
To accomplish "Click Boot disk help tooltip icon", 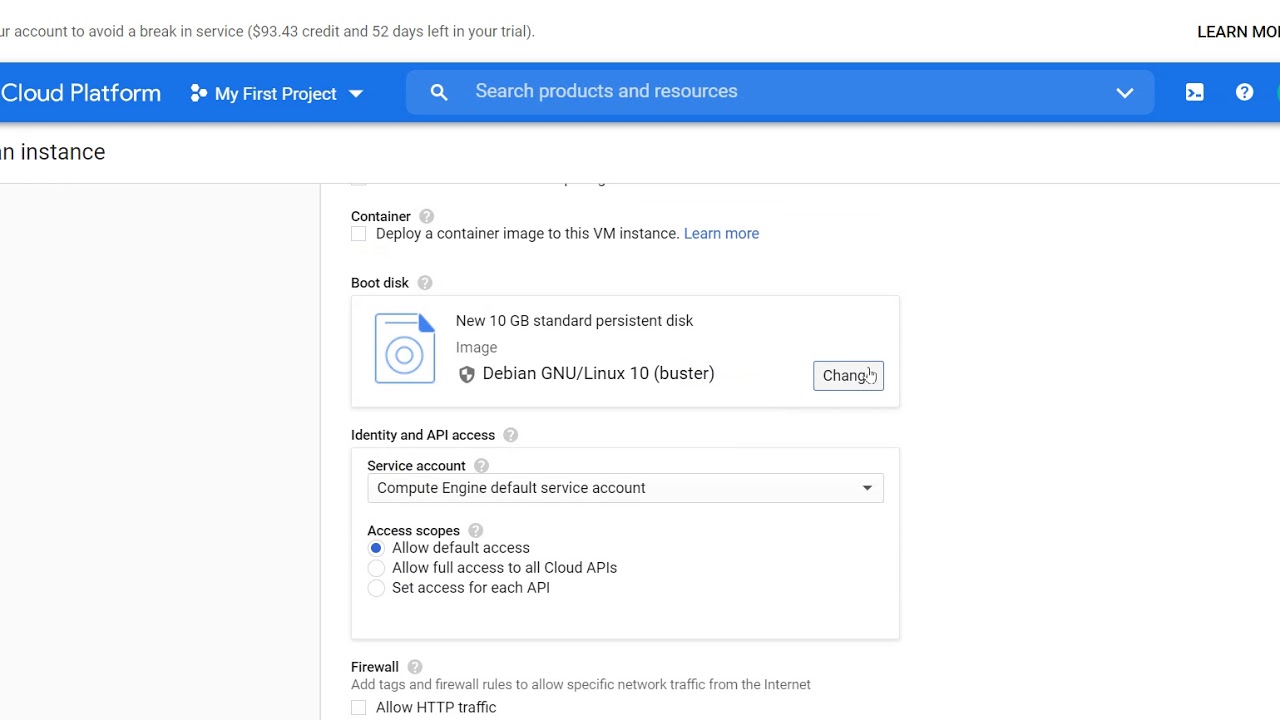I will pyautogui.click(x=425, y=283).
